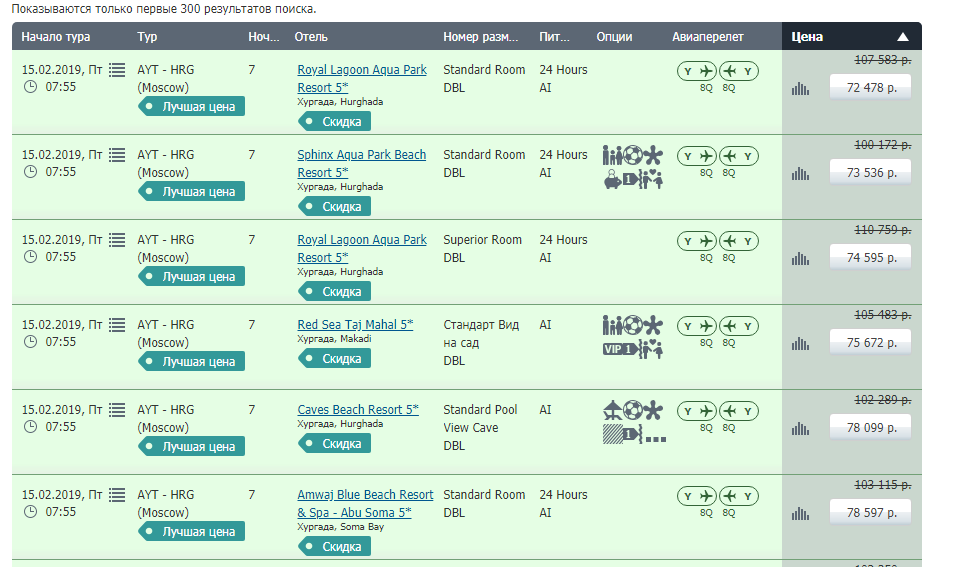Click Скидка tag under Caves Beach Resort
Image resolution: width=972 pixels, height=567 pixels.
pyautogui.click(x=335, y=444)
